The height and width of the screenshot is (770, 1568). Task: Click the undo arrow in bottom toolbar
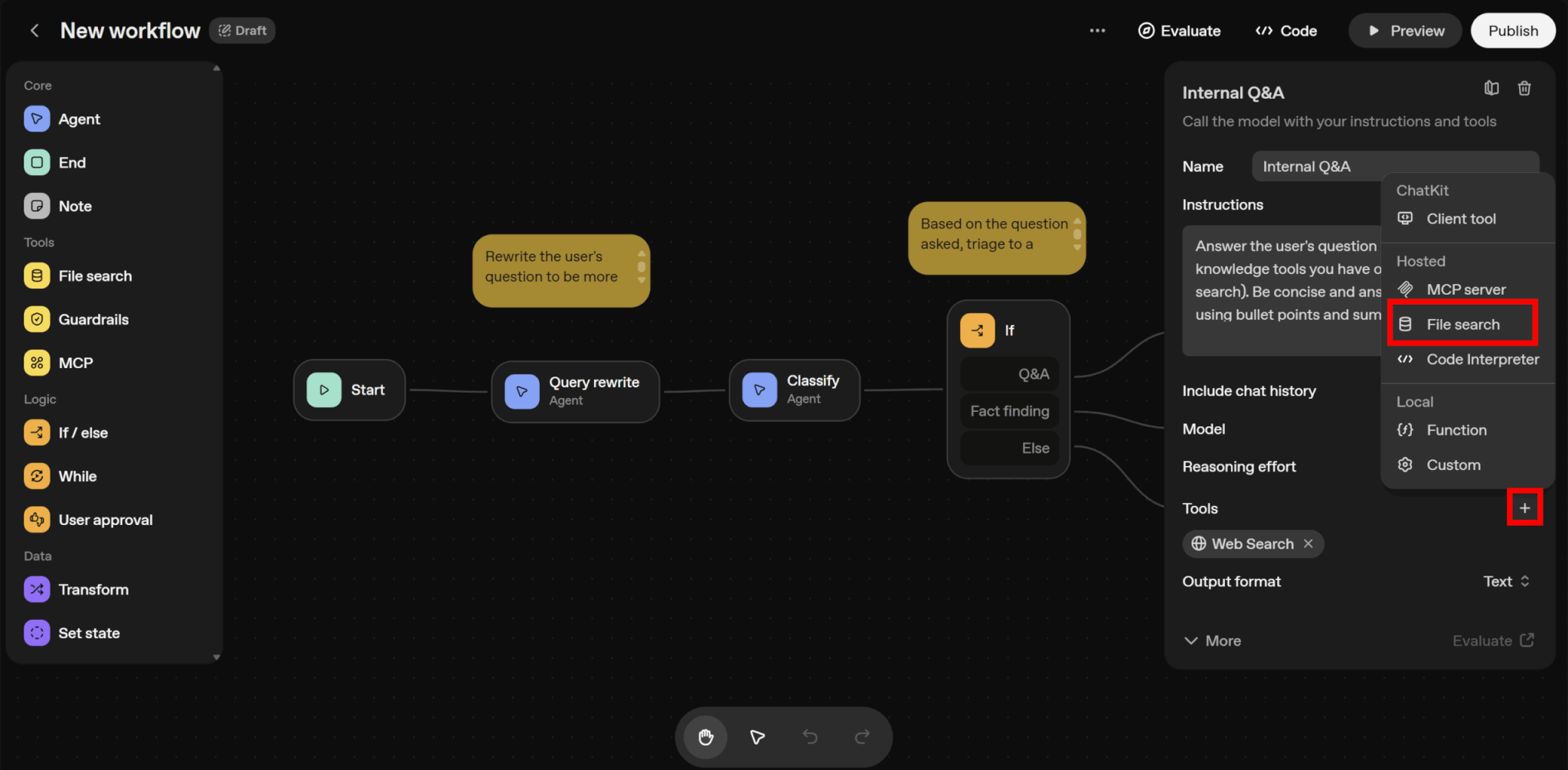[810, 737]
